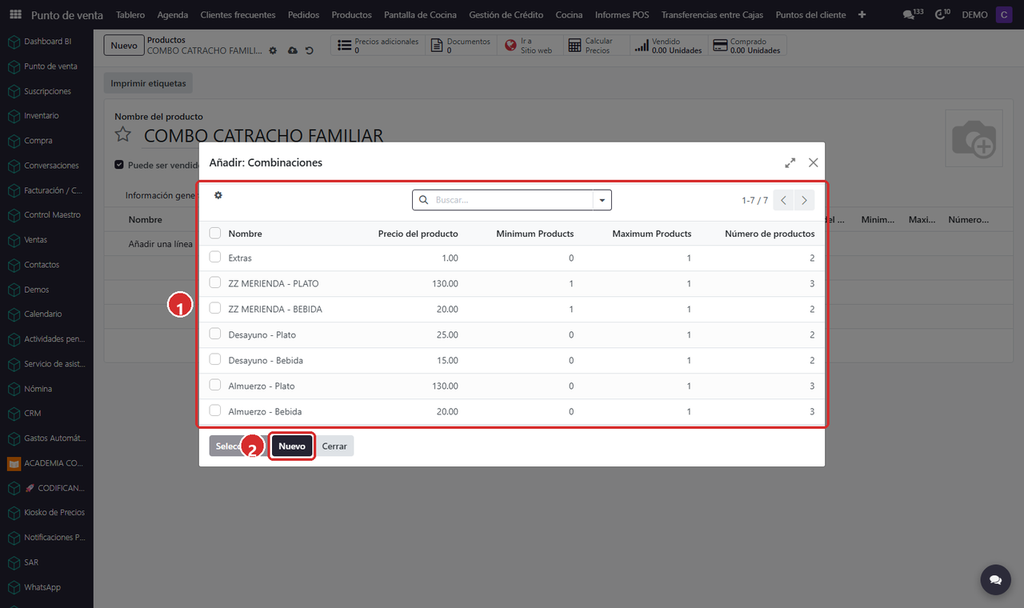Mark product as favorite with star
The image size is (1024, 608).
coord(123,135)
